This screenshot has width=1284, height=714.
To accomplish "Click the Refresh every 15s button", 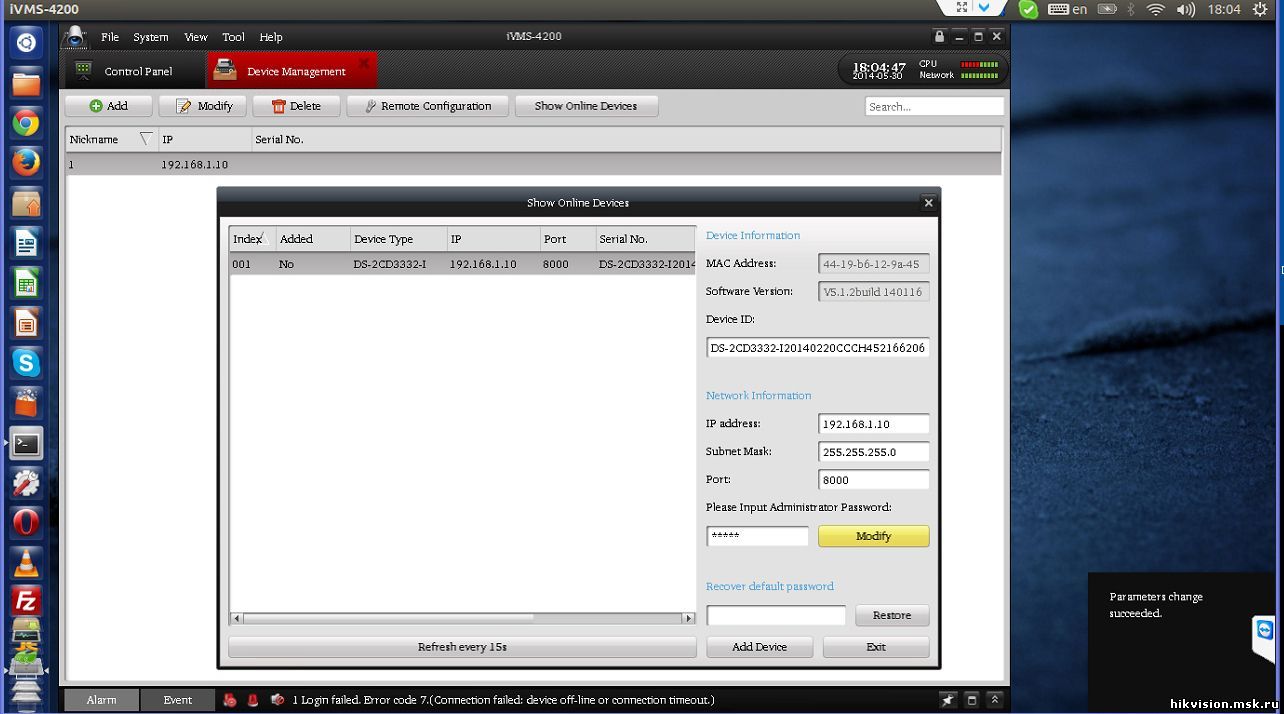I will pyautogui.click(x=462, y=647).
